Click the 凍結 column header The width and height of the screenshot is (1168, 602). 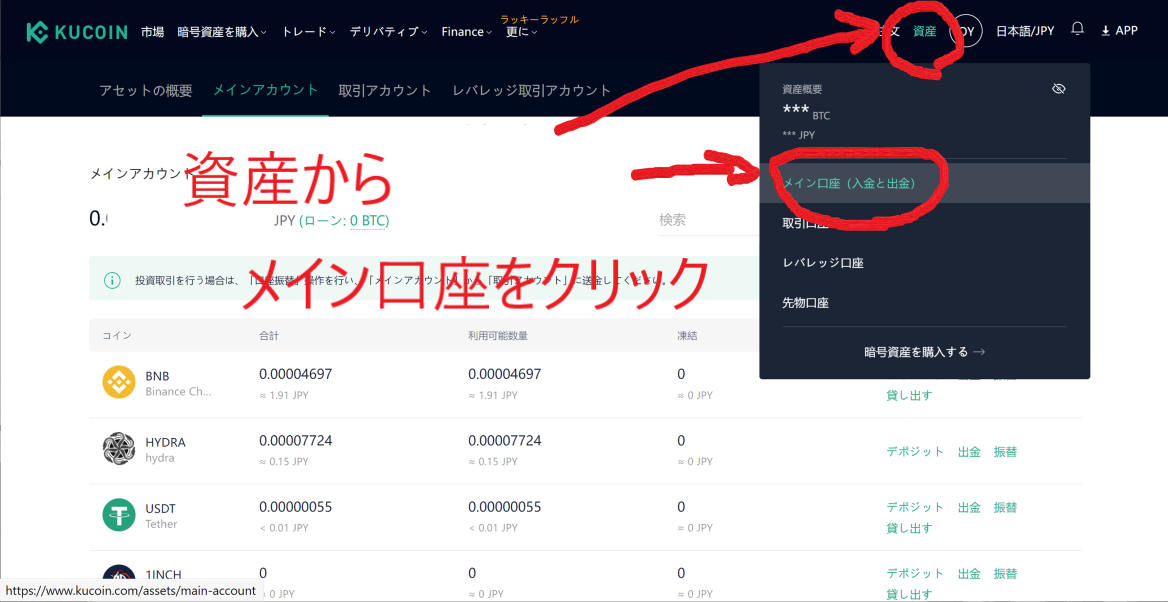[687, 335]
